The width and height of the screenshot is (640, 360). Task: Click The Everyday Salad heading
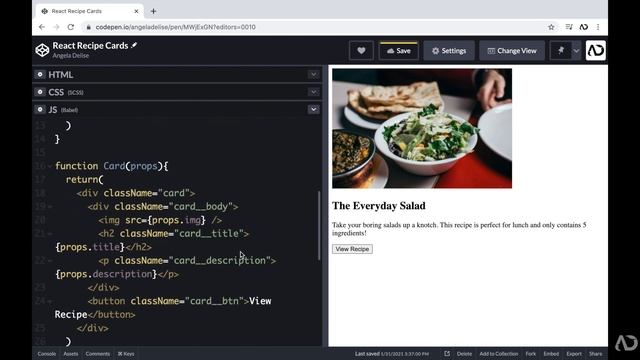pos(379,206)
